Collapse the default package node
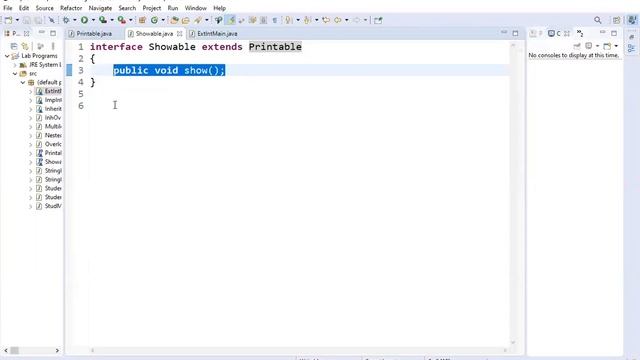Image resolution: width=640 pixels, height=360 pixels. [x=23, y=82]
